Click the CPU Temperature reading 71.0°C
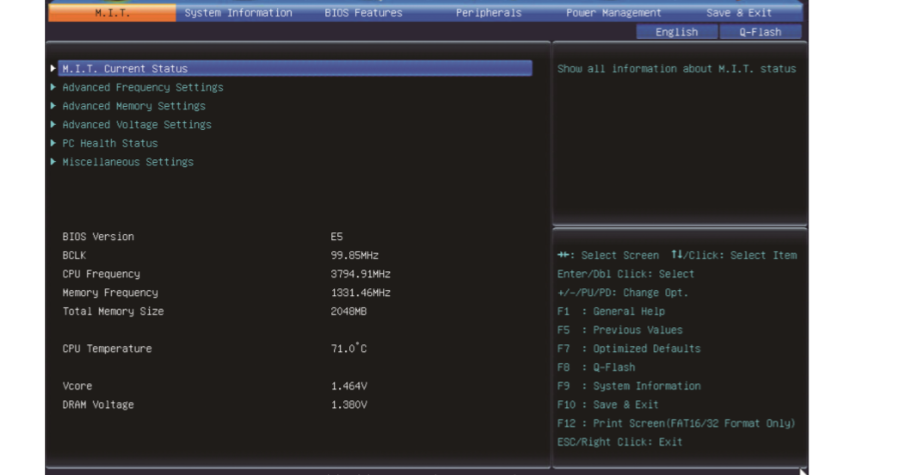 point(349,349)
